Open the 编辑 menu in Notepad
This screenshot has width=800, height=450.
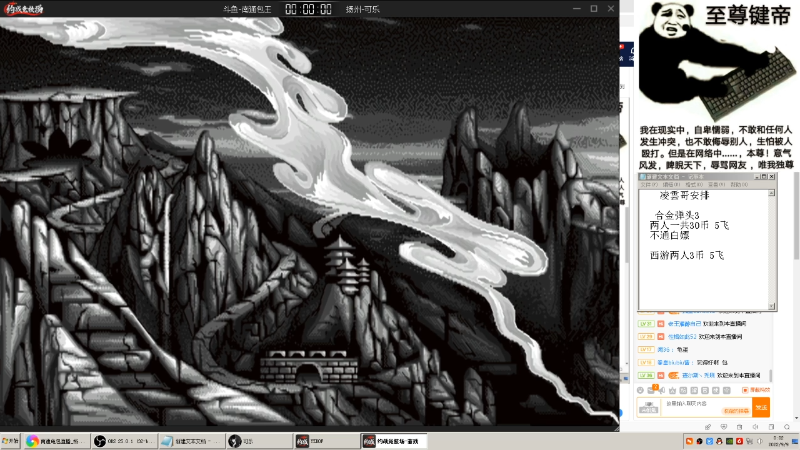click(671, 185)
